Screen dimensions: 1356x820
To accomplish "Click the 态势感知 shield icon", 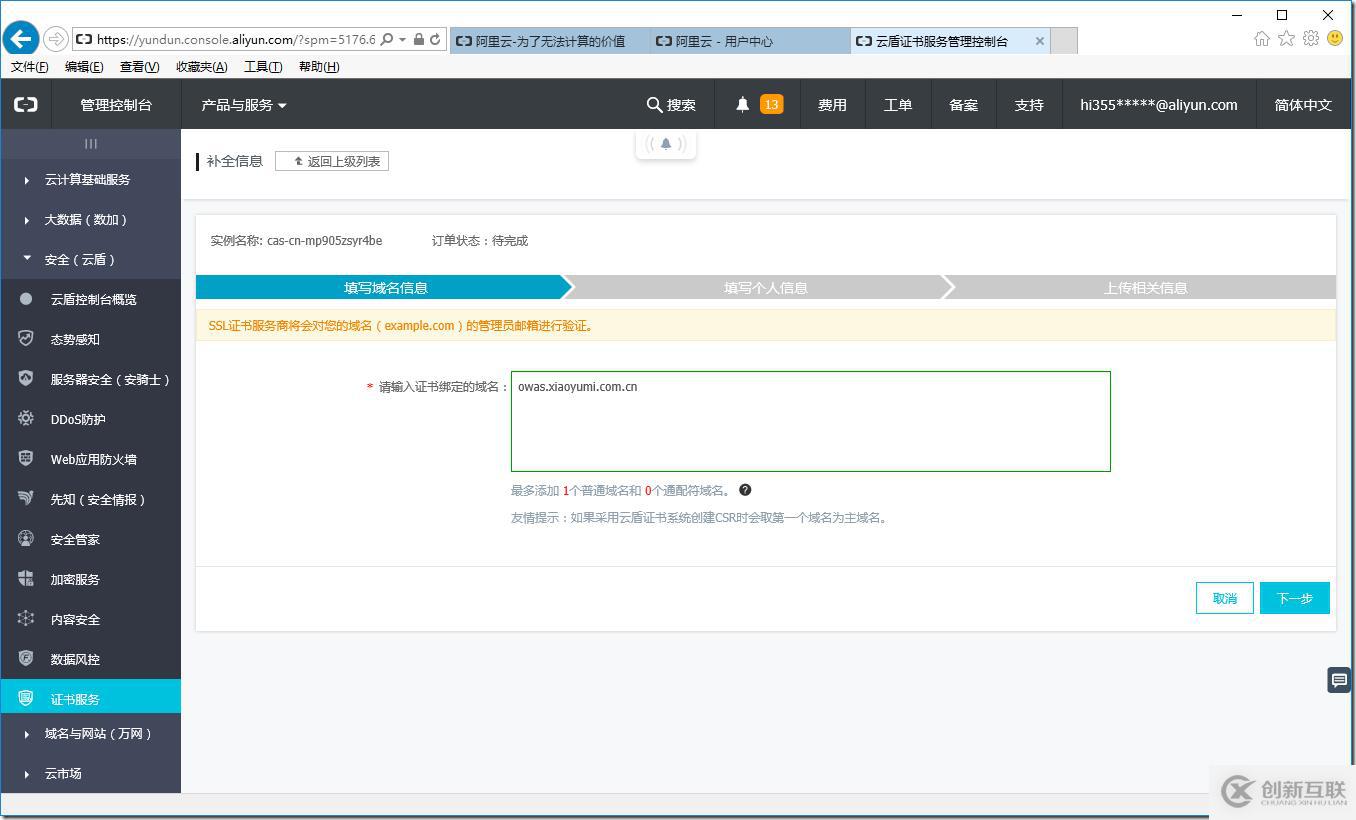I will 26,339.
